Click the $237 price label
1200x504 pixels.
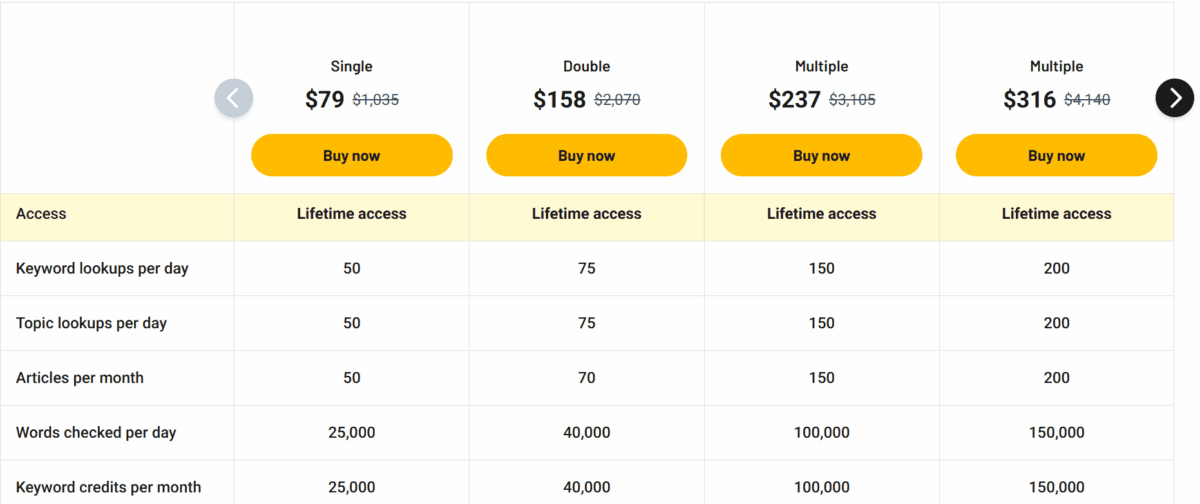click(795, 100)
